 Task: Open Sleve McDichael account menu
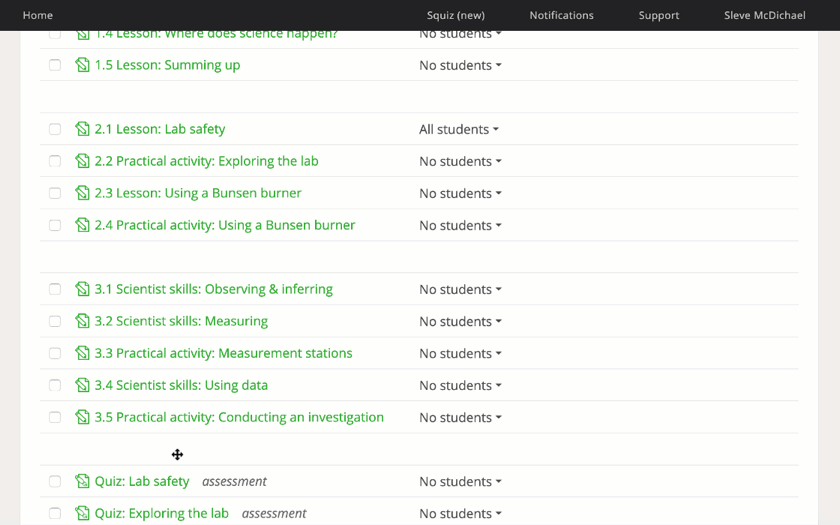pyautogui.click(x=764, y=15)
